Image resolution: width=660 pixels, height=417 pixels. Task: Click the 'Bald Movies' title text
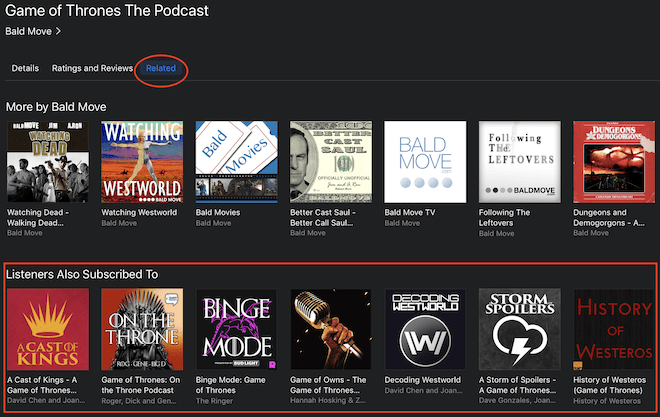click(x=218, y=212)
